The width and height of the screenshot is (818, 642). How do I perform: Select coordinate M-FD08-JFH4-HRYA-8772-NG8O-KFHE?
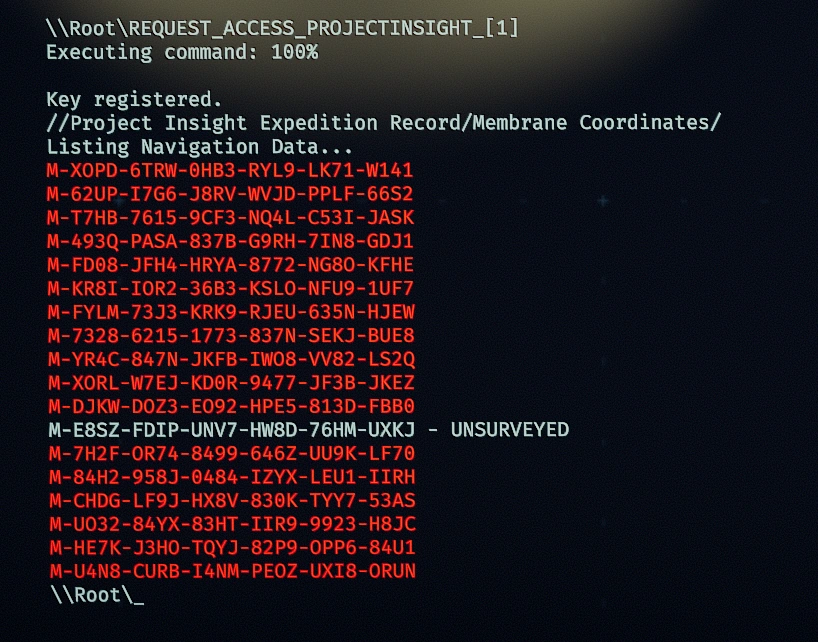[x=230, y=264]
